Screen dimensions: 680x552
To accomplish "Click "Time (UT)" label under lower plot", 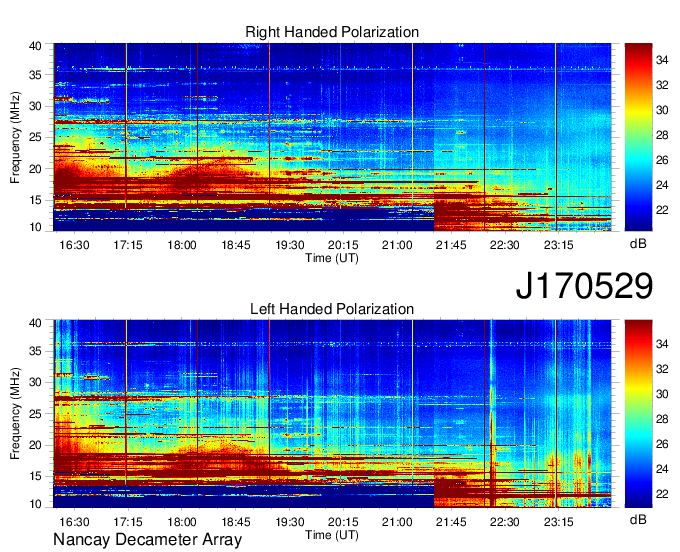I will [332, 535].
